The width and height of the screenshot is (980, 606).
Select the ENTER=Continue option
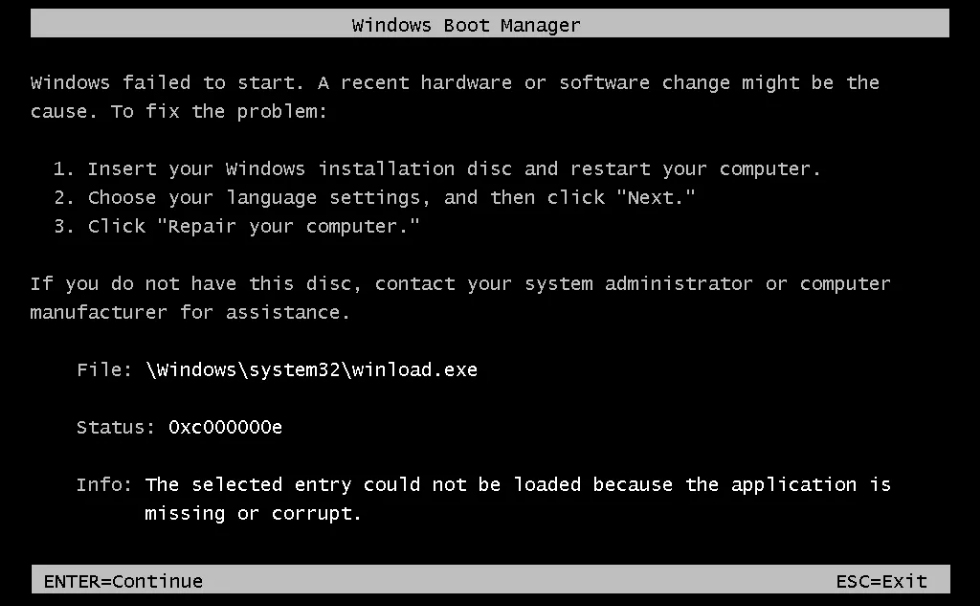coord(123,581)
